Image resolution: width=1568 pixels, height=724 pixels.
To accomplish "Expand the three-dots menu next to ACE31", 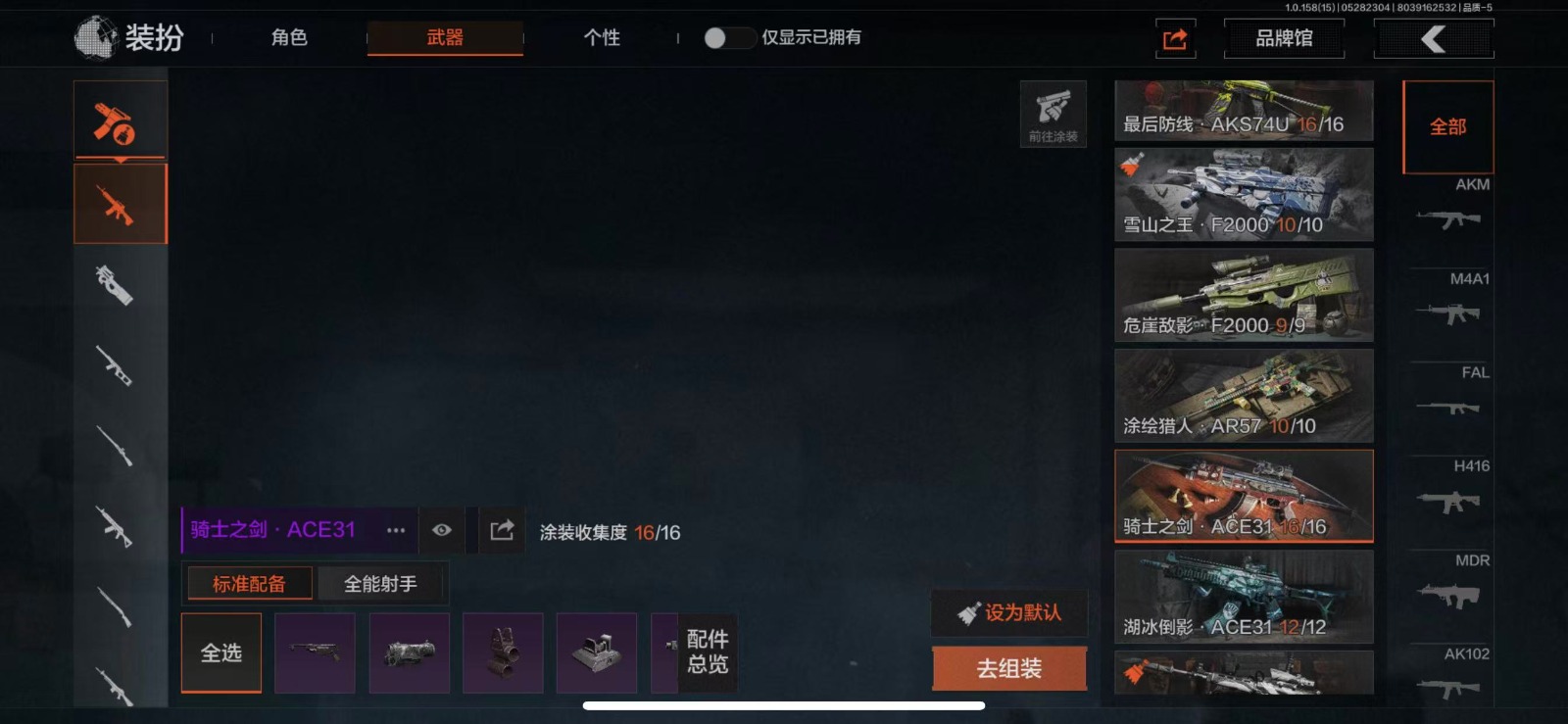I will (396, 530).
